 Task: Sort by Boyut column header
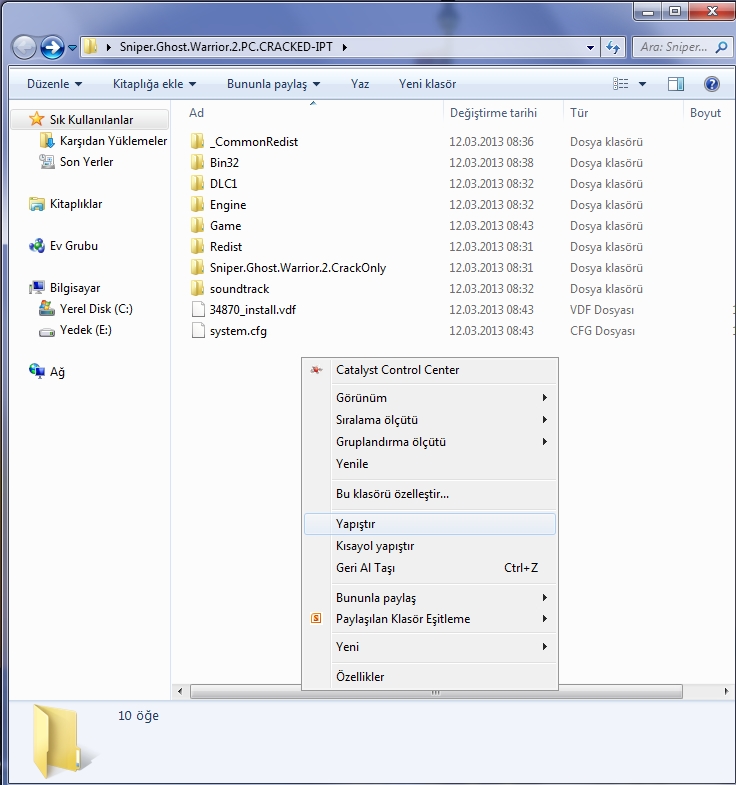point(705,113)
